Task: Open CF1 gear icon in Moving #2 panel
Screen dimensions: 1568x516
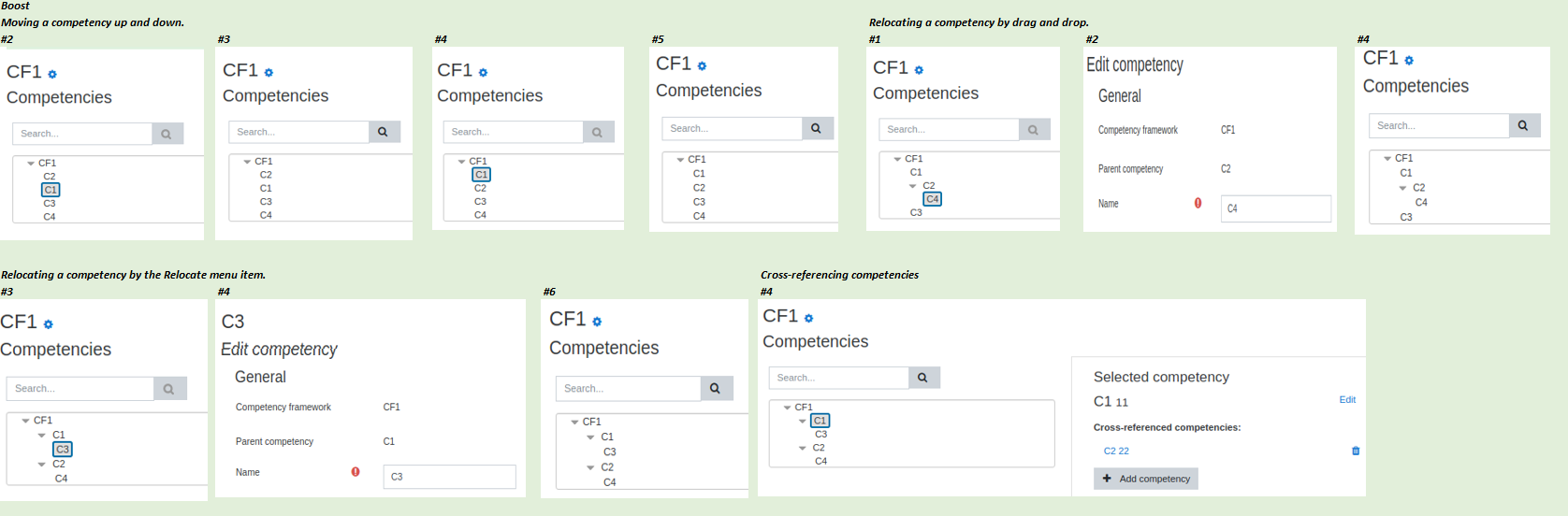Action: (x=52, y=74)
